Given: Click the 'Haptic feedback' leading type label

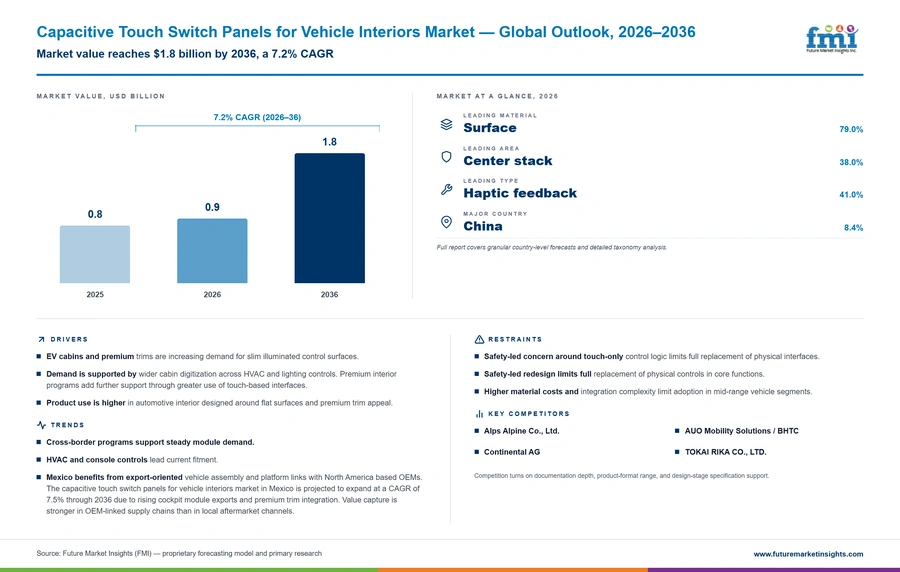Looking at the screenshot, I should click(520, 193).
